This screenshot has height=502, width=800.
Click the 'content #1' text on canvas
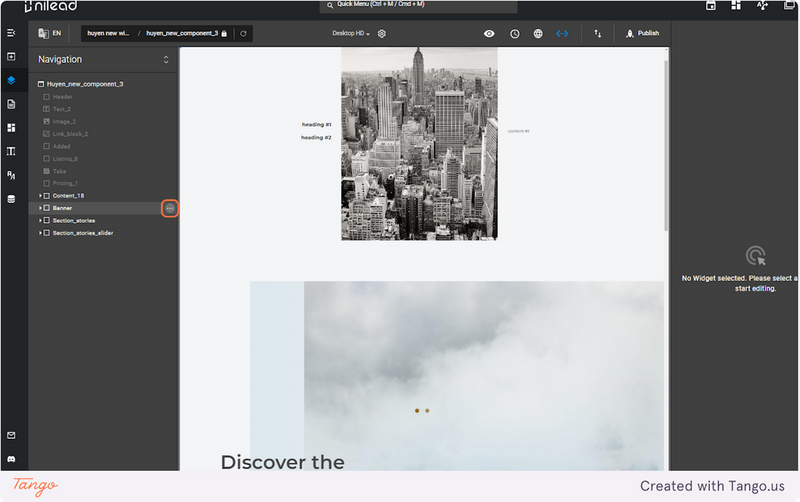pyautogui.click(x=518, y=131)
